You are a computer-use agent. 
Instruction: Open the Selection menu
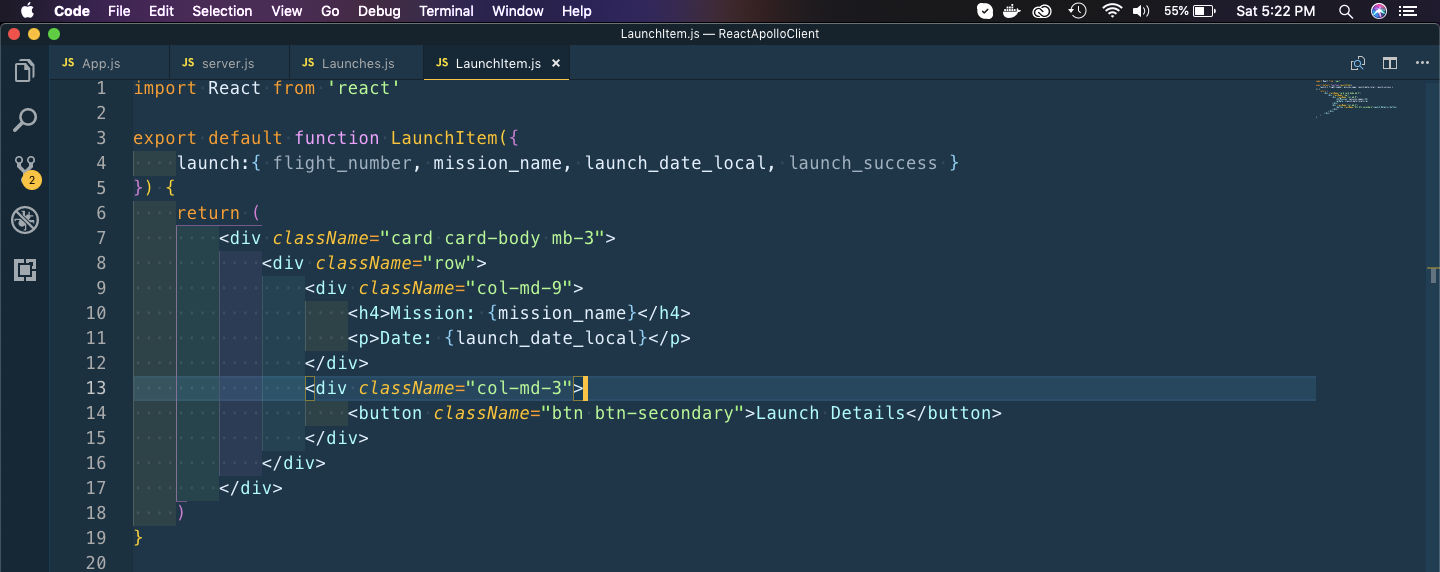click(x=222, y=11)
